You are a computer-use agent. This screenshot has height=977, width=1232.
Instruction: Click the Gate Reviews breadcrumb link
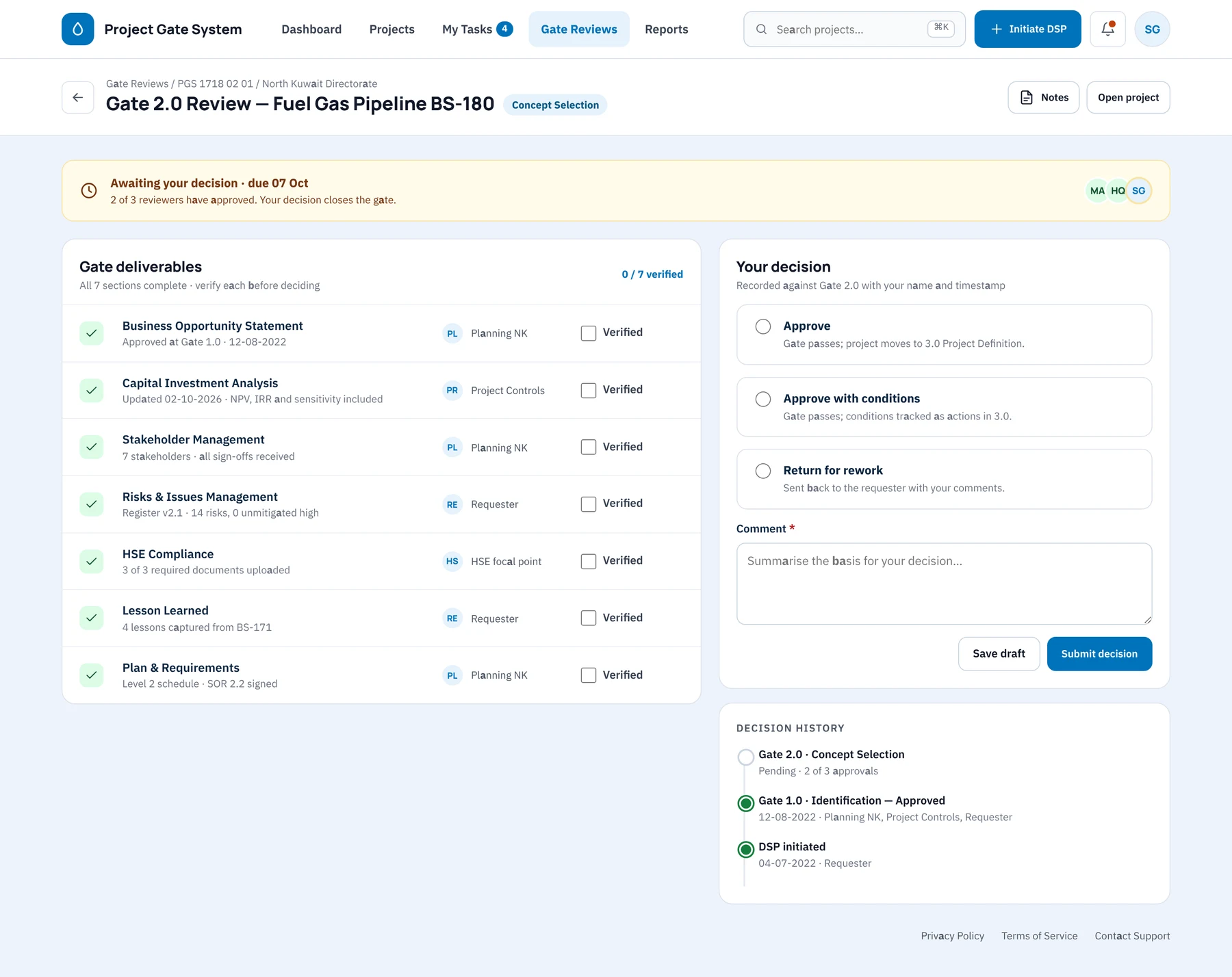pyautogui.click(x=137, y=83)
